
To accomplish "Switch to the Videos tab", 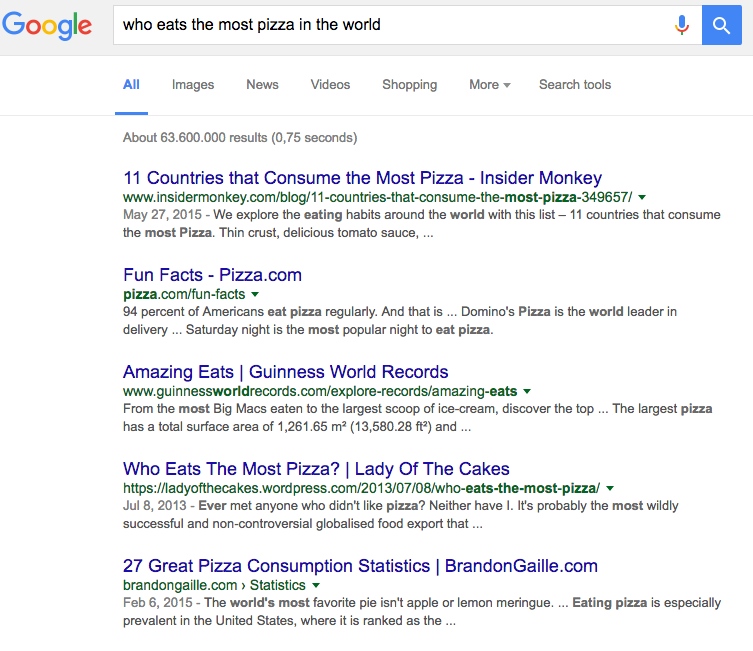I will [x=330, y=84].
